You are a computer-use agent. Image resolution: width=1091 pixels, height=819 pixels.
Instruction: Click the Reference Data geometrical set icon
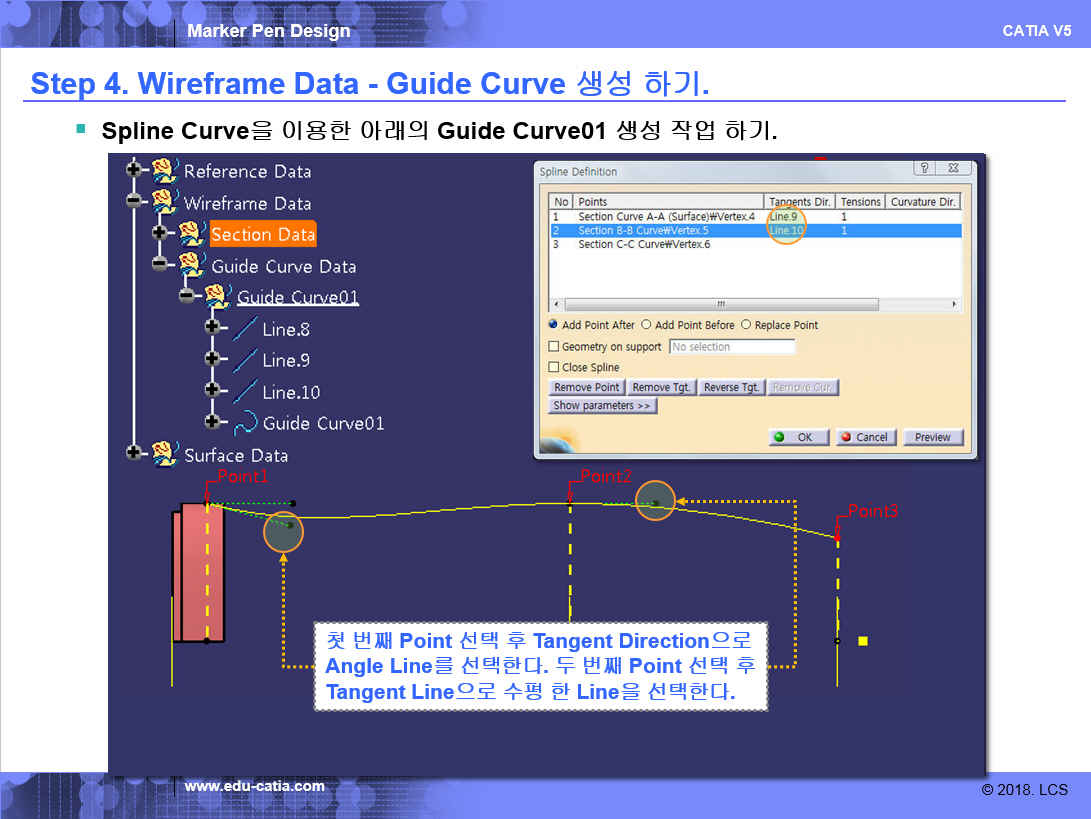[x=164, y=171]
